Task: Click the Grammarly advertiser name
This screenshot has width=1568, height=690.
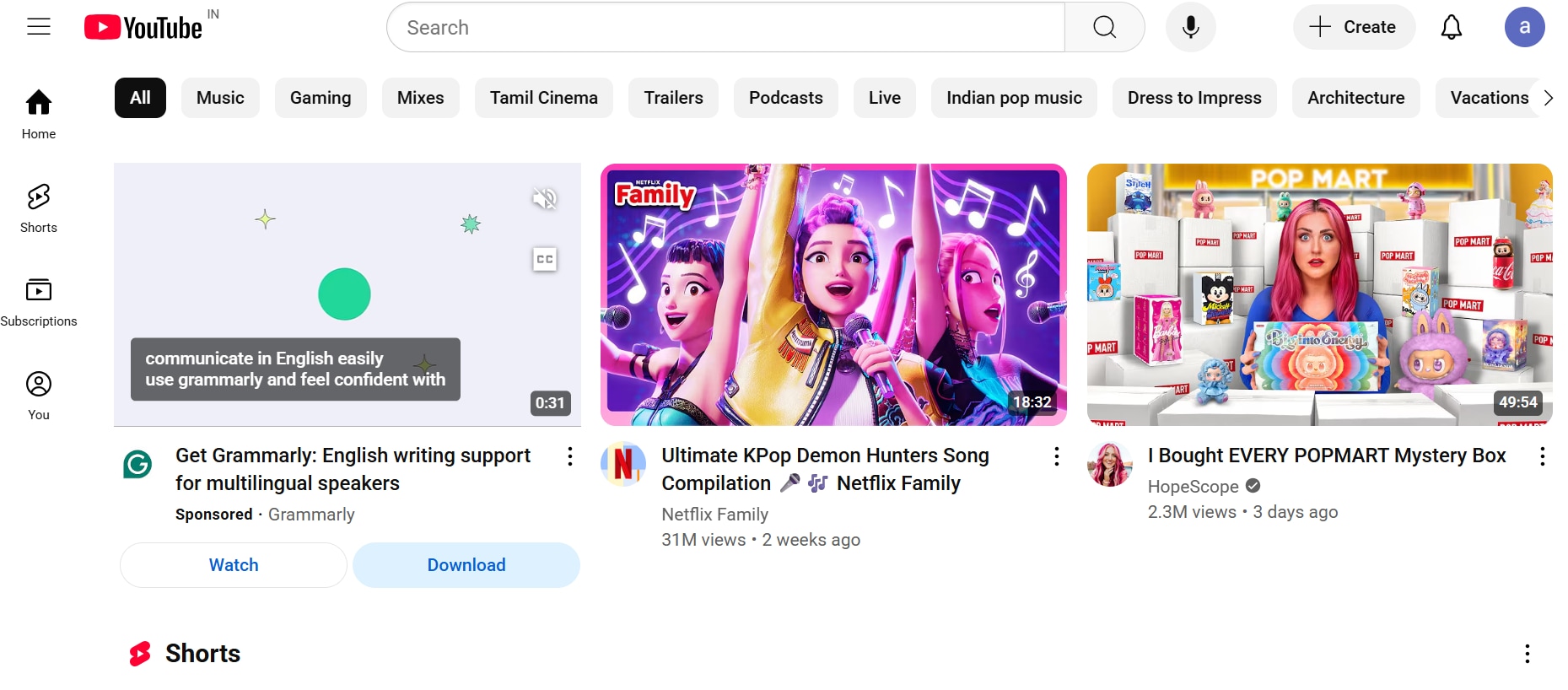Action: tap(311, 515)
